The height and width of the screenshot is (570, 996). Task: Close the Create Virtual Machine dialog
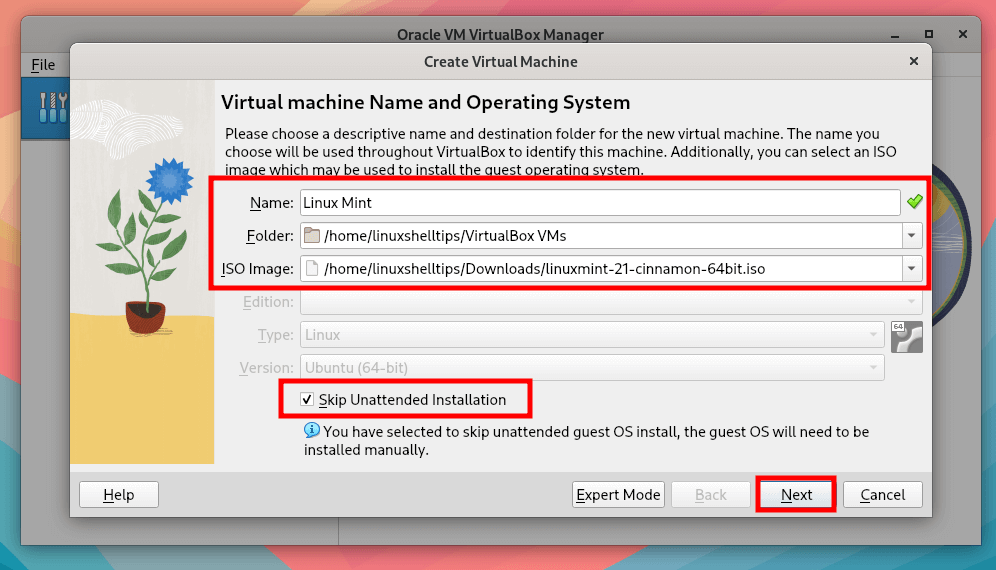[913, 61]
